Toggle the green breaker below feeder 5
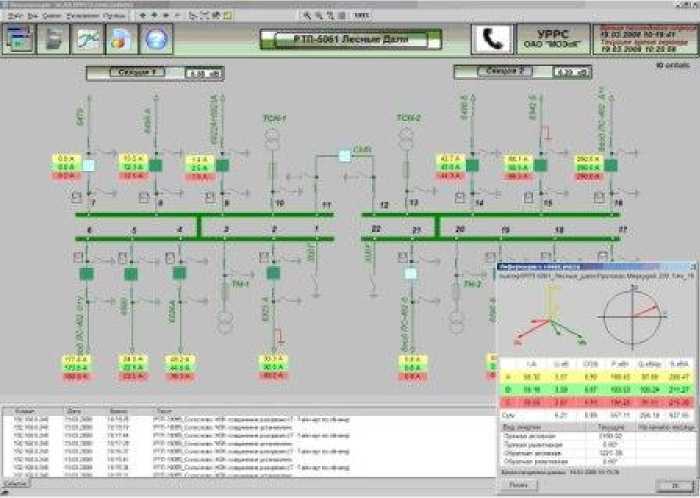This screenshot has width=700, height=498. [131, 273]
